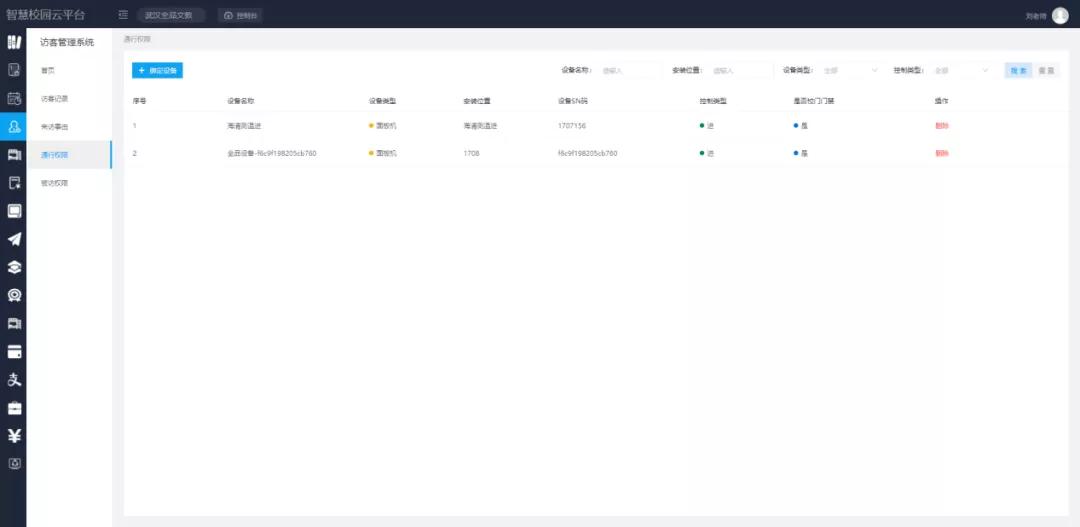Select the 通行权限 menu item

pyautogui.click(x=69, y=155)
